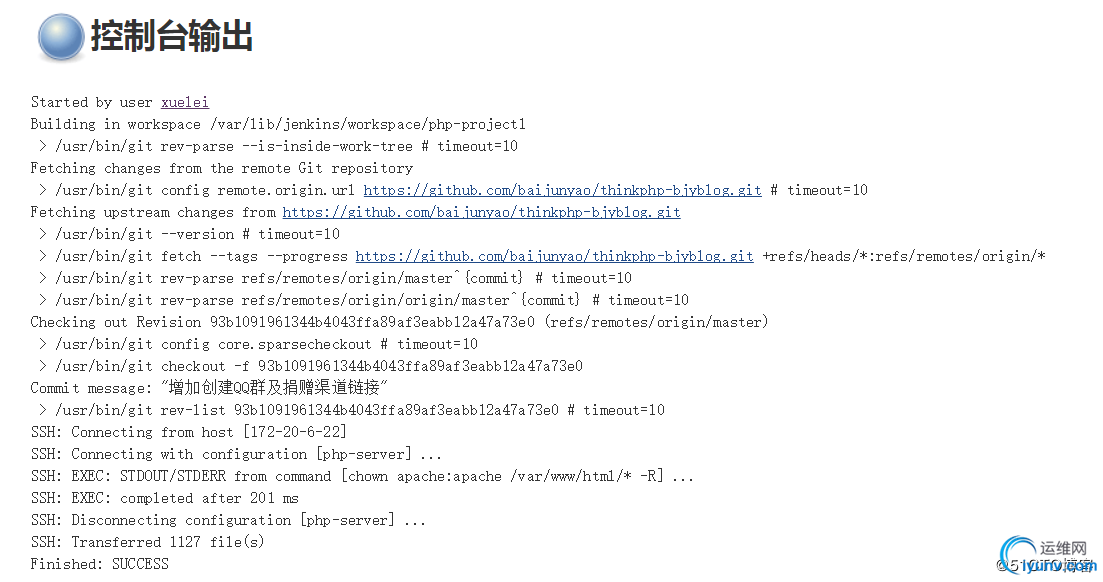Image resolution: width=1103 pixels, height=582 pixels.
Task: Click the SSH: Connecting from host line
Action: coord(189,431)
